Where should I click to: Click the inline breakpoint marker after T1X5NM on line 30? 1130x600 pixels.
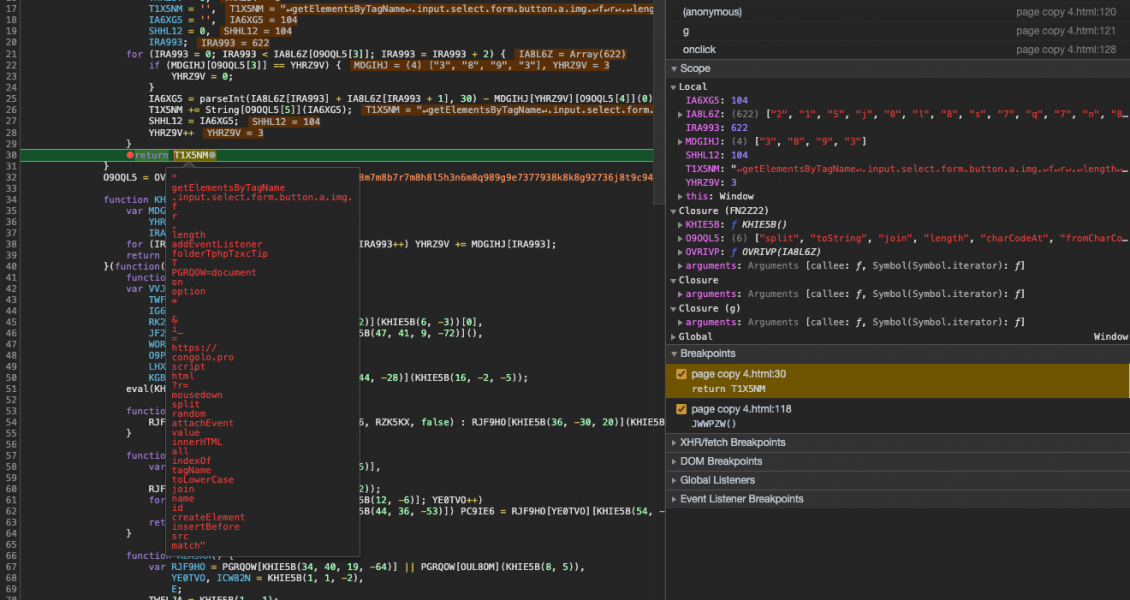213,155
